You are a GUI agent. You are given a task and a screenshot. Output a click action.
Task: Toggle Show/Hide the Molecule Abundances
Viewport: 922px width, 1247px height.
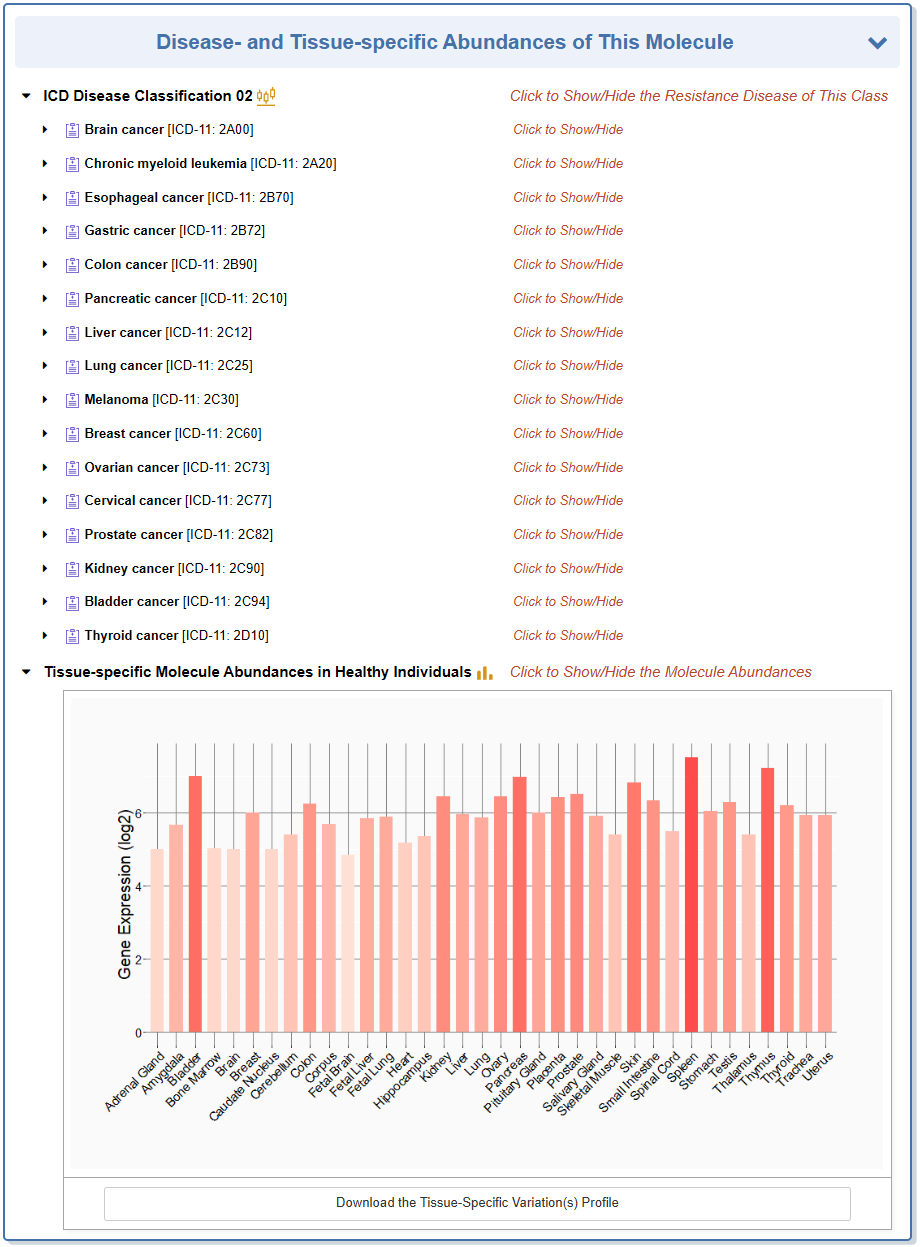click(x=660, y=672)
